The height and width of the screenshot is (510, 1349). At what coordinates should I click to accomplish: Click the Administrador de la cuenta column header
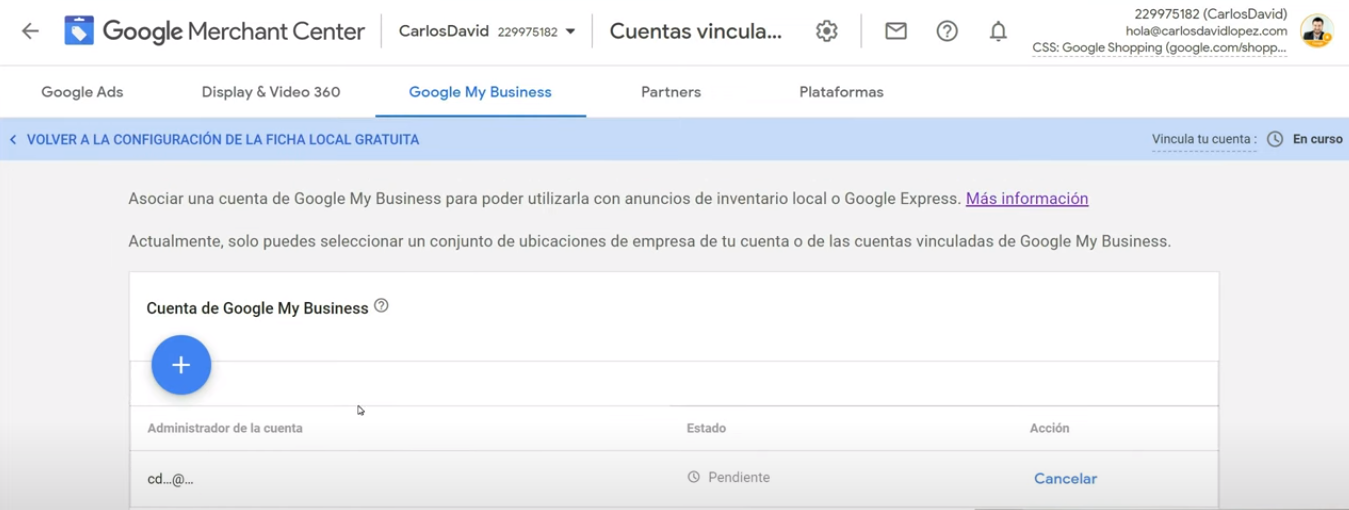[x=225, y=428]
